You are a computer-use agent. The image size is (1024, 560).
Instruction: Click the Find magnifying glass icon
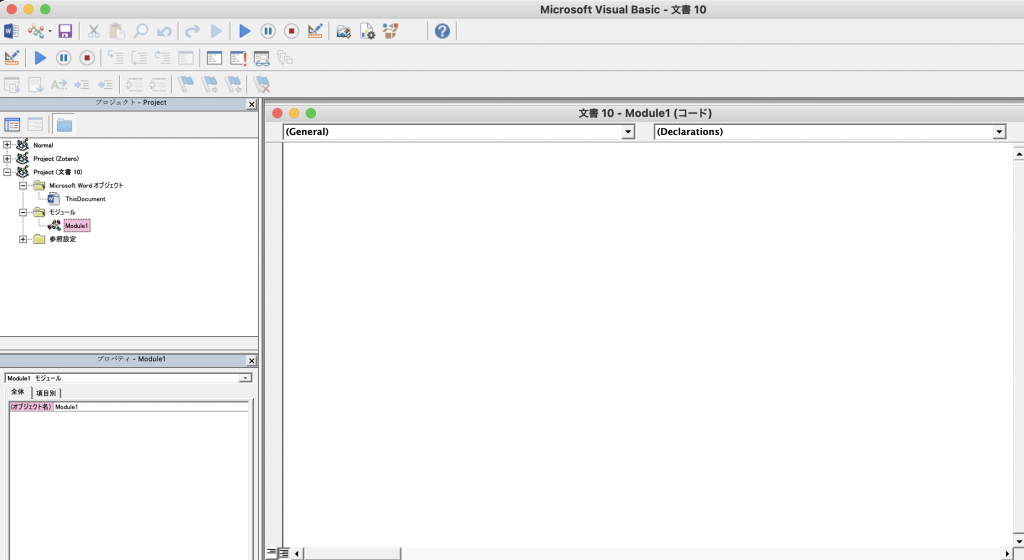coord(141,31)
